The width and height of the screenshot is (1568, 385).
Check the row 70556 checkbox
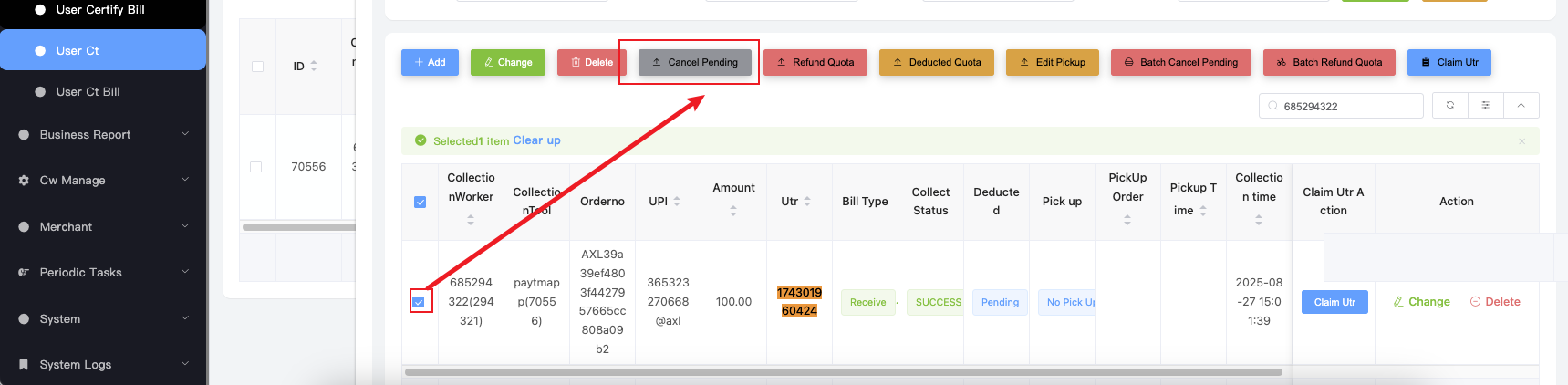[256, 167]
